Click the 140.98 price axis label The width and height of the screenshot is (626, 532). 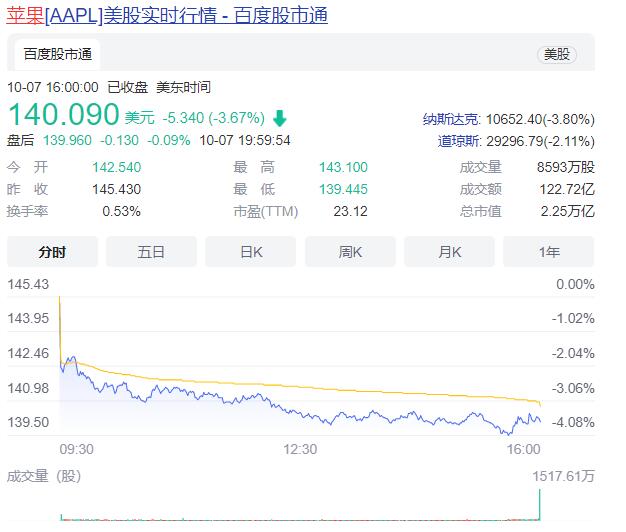(28, 388)
